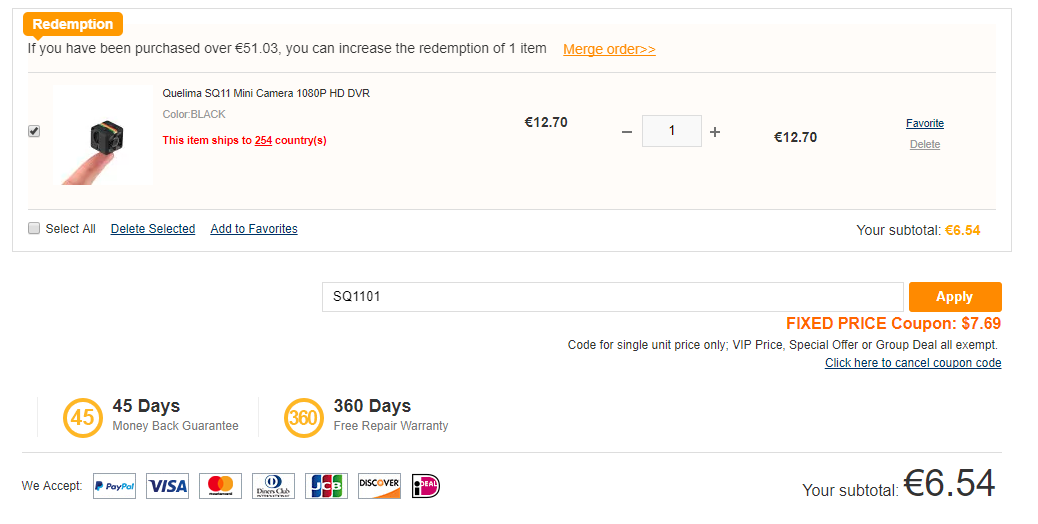Screen dimensions: 1038x524
Task: Click the Discover card icon
Action: 379,486
